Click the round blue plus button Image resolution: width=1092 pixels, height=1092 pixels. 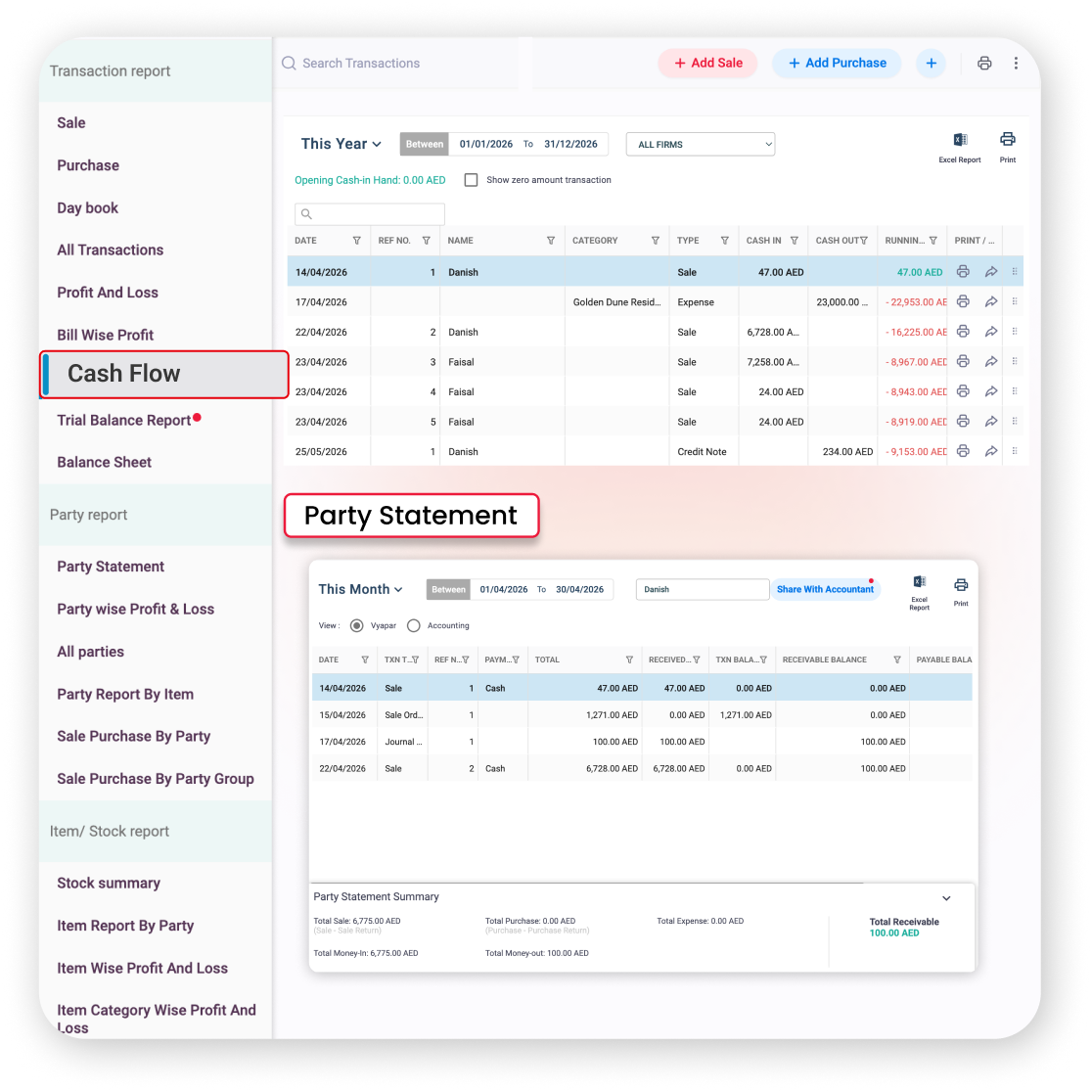pyautogui.click(x=932, y=64)
